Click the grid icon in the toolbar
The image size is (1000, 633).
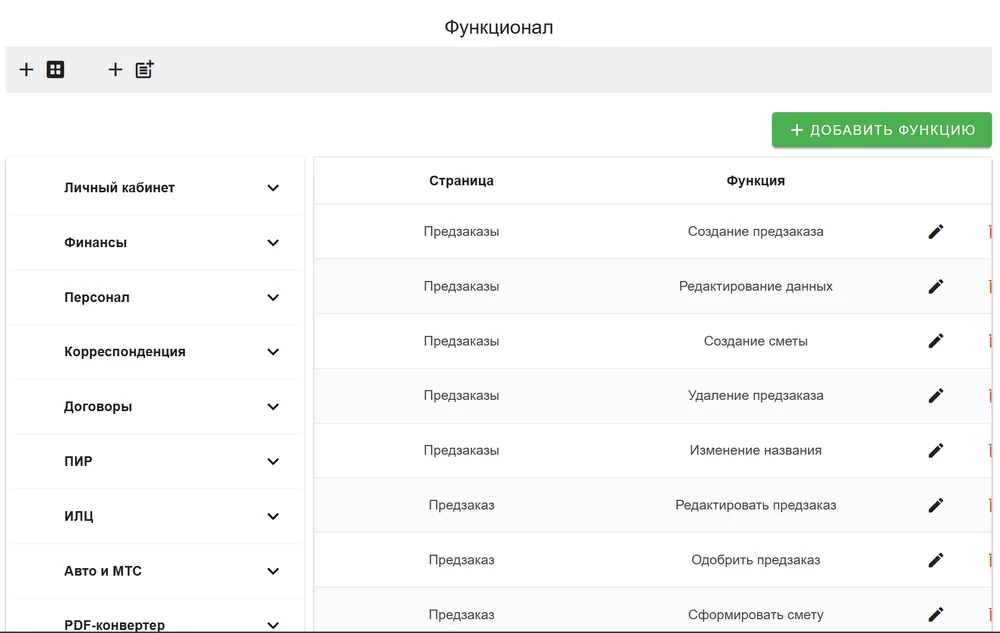[x=54, y=69]
